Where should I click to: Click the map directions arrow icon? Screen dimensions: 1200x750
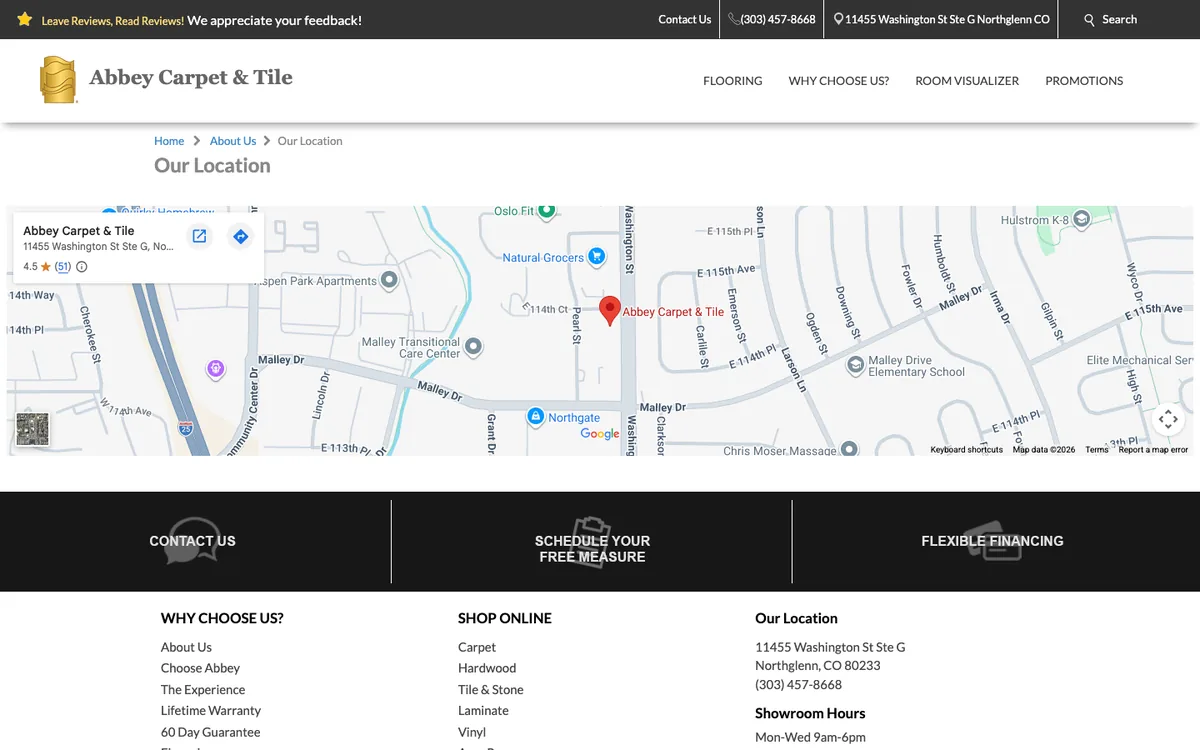240,236
